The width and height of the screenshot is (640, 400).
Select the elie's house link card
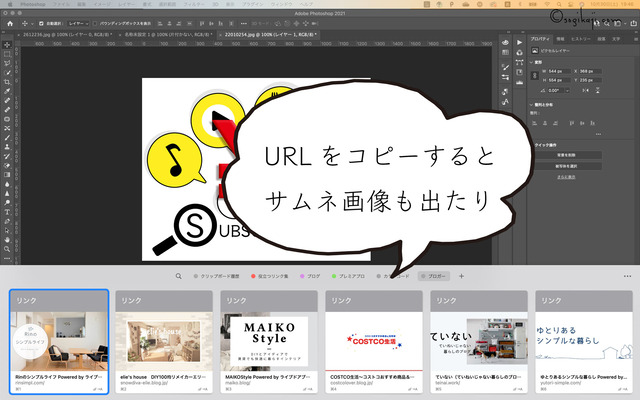coord(164,342)
